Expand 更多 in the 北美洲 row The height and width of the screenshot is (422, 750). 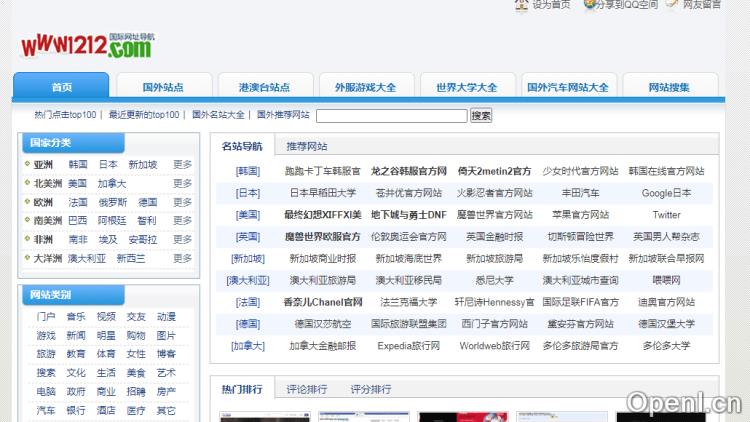(x=182, y=183)
